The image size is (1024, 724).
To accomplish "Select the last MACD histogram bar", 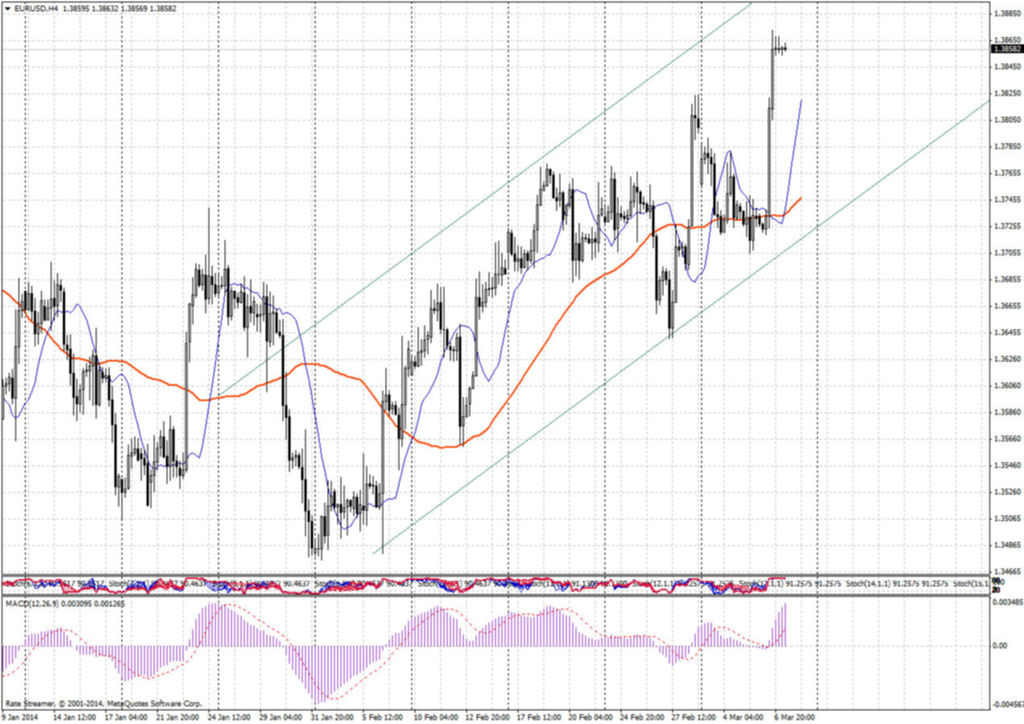I will pyautogui.click(x=786, y=625).
